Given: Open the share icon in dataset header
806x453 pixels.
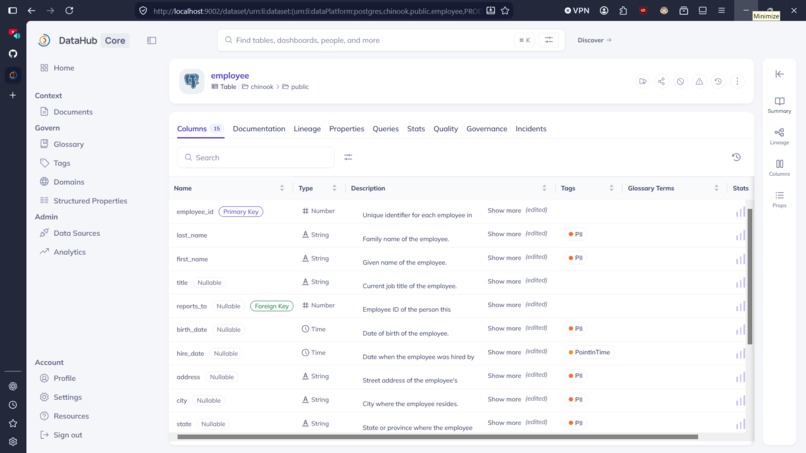Looking at the screenshot, I should click(x=662, y=81).
